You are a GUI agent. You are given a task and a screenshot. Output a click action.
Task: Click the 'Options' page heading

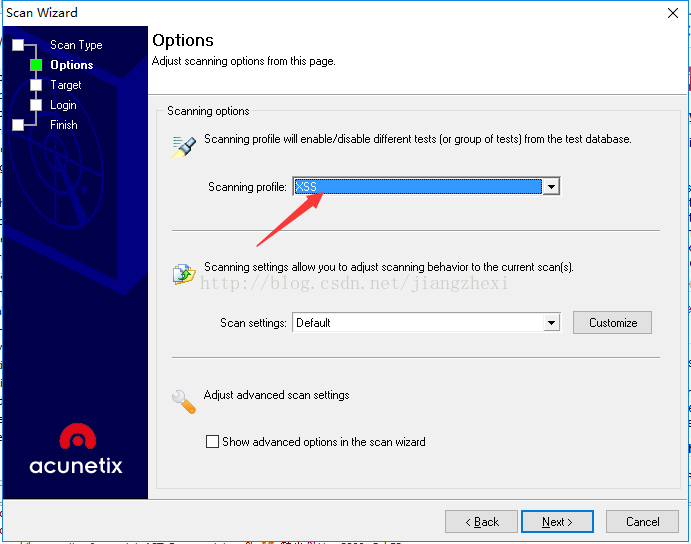point(183,41)
